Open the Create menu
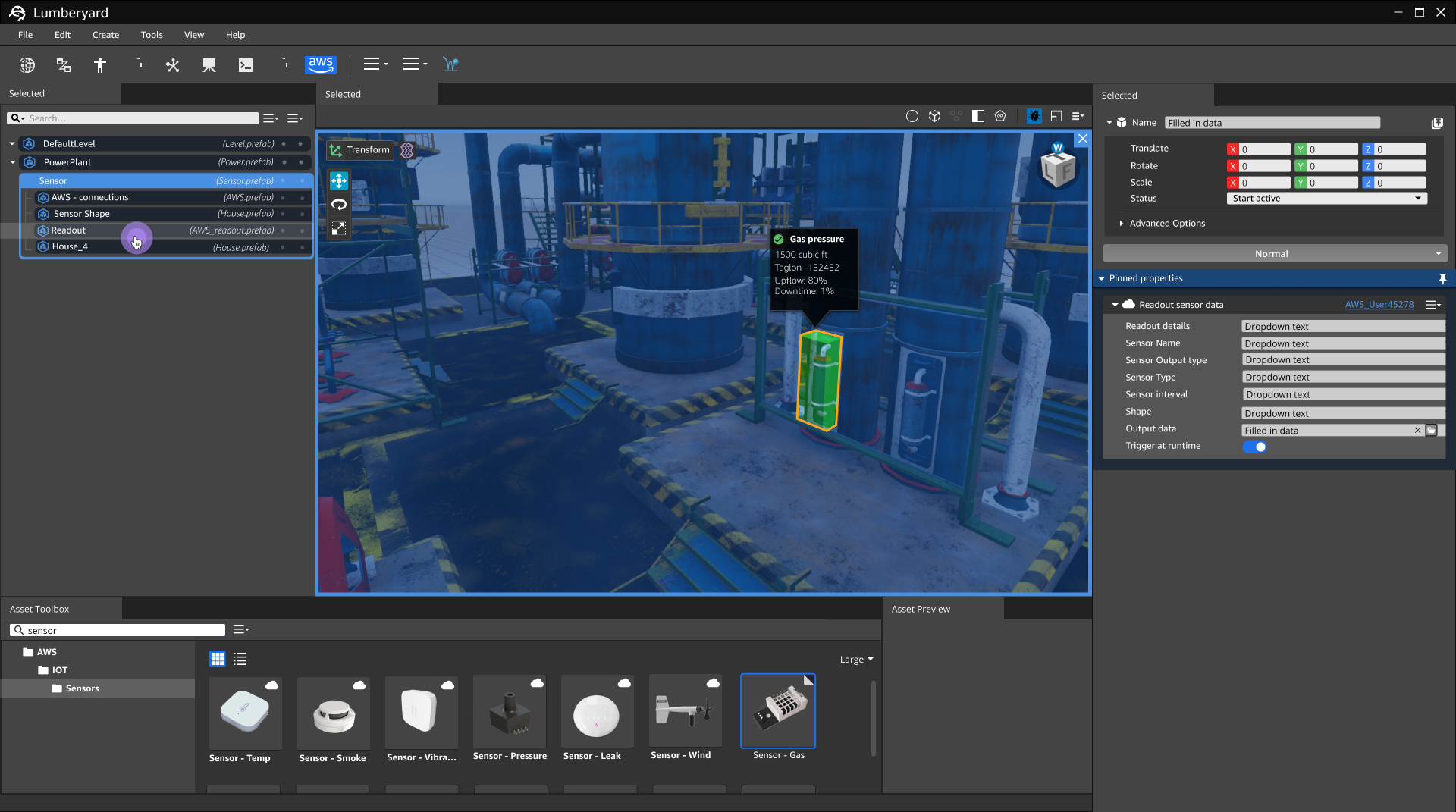The height and width of the screenshot is (812, 1456). 105,35
